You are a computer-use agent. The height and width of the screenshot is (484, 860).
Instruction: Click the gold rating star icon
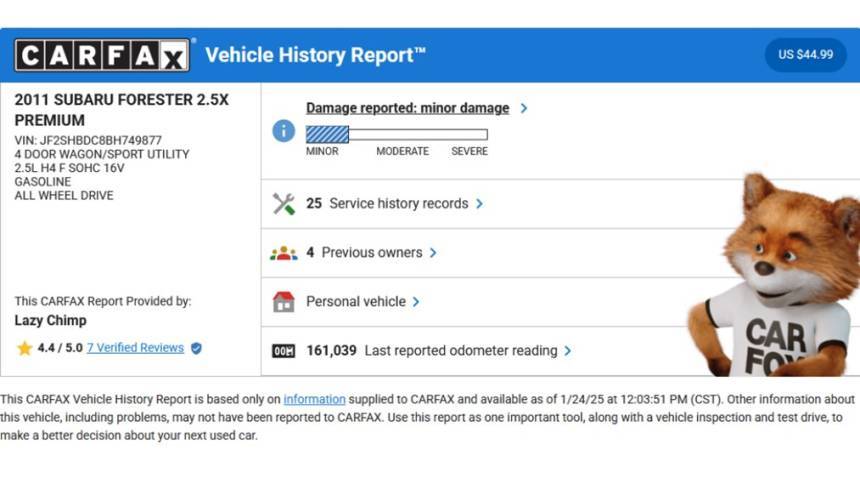(24, 348)
